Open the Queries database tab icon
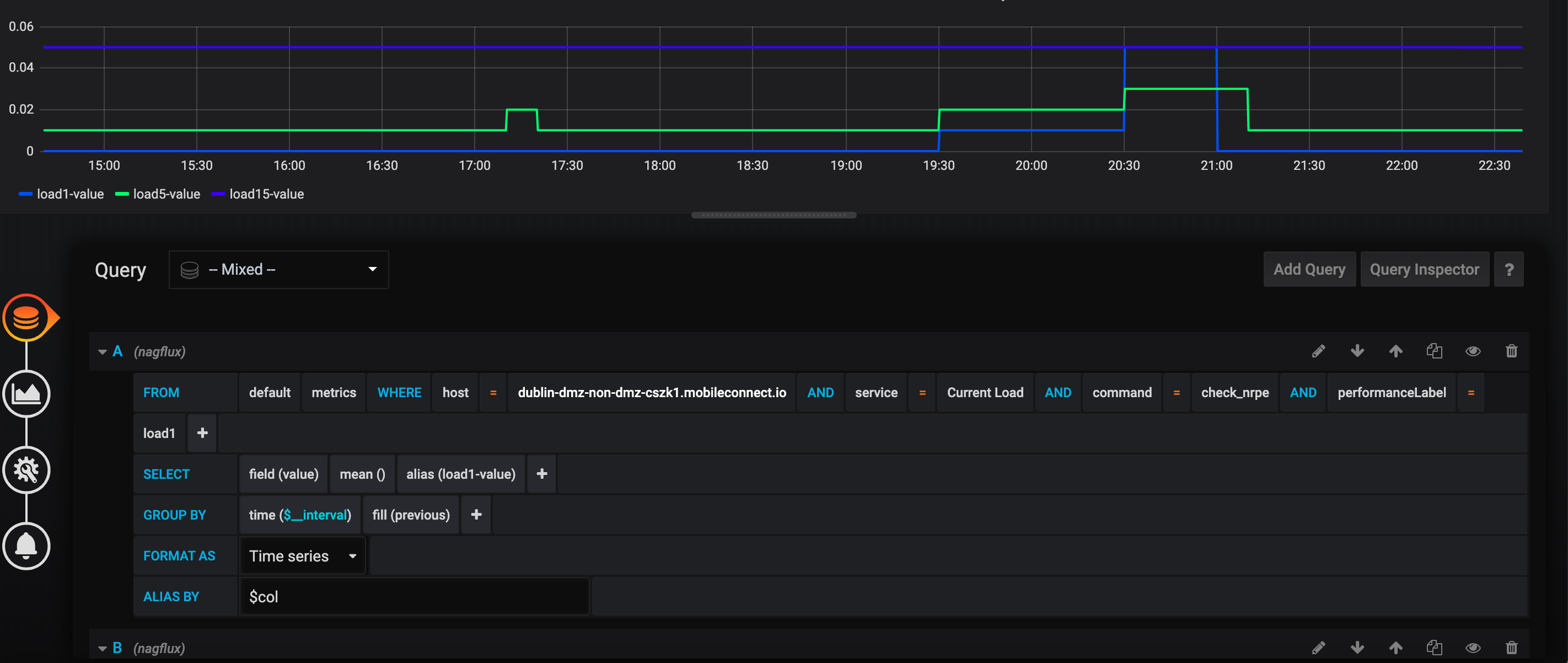Image resolution: width=1568 pixels, height=663 pixels. pyautogui.click(x=27, y=317)
